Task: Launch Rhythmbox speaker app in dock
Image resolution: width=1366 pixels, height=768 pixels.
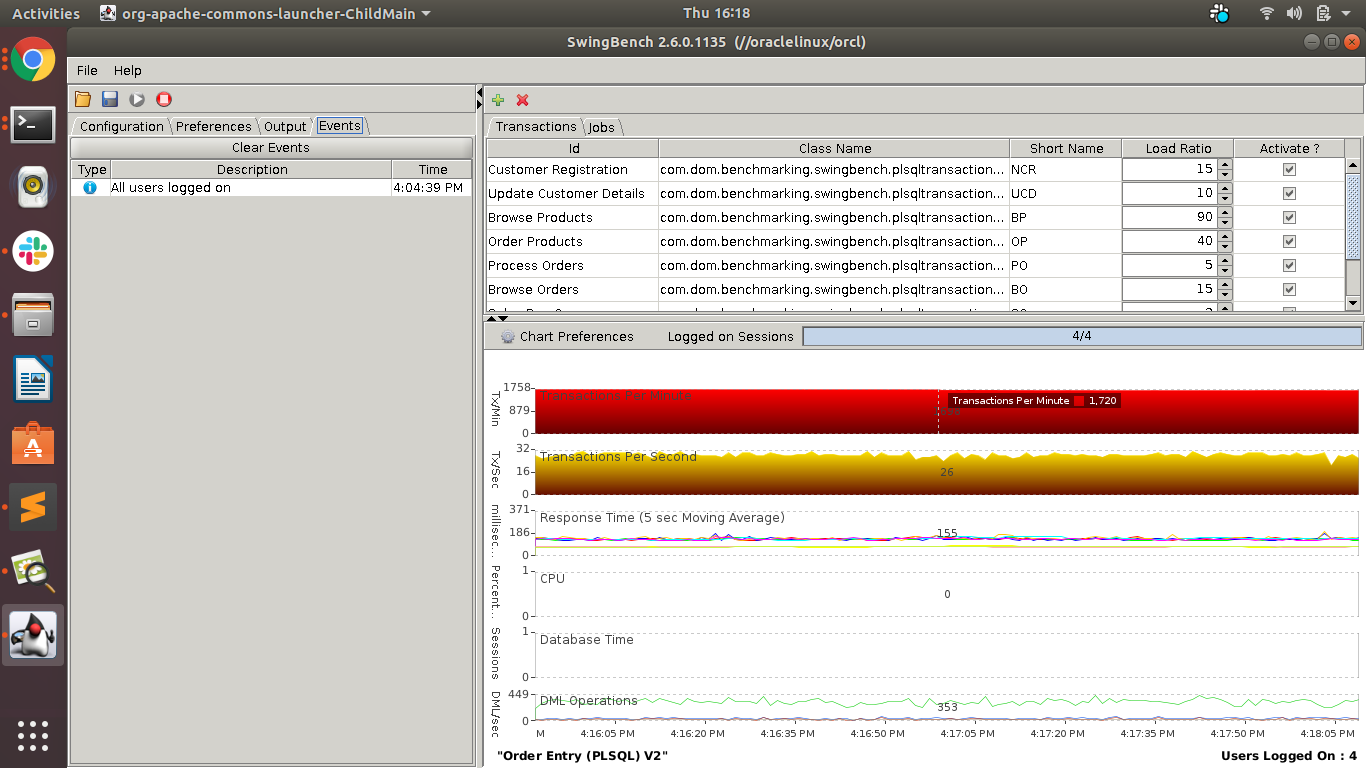Action: [33, 187]
